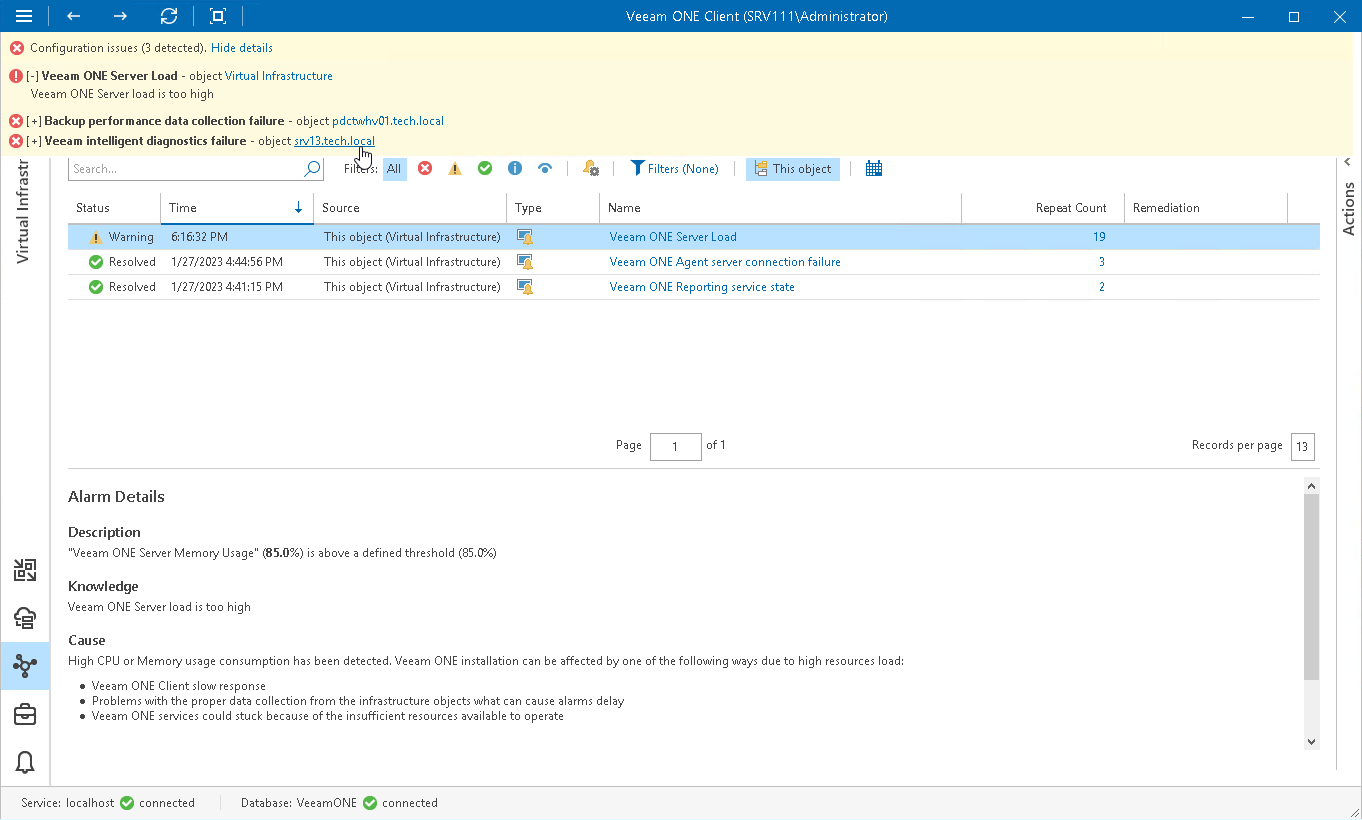The image size is (1362, 820).
Task: Select the 6:16:32 PM time cell
Action: [x=197, y=237]
